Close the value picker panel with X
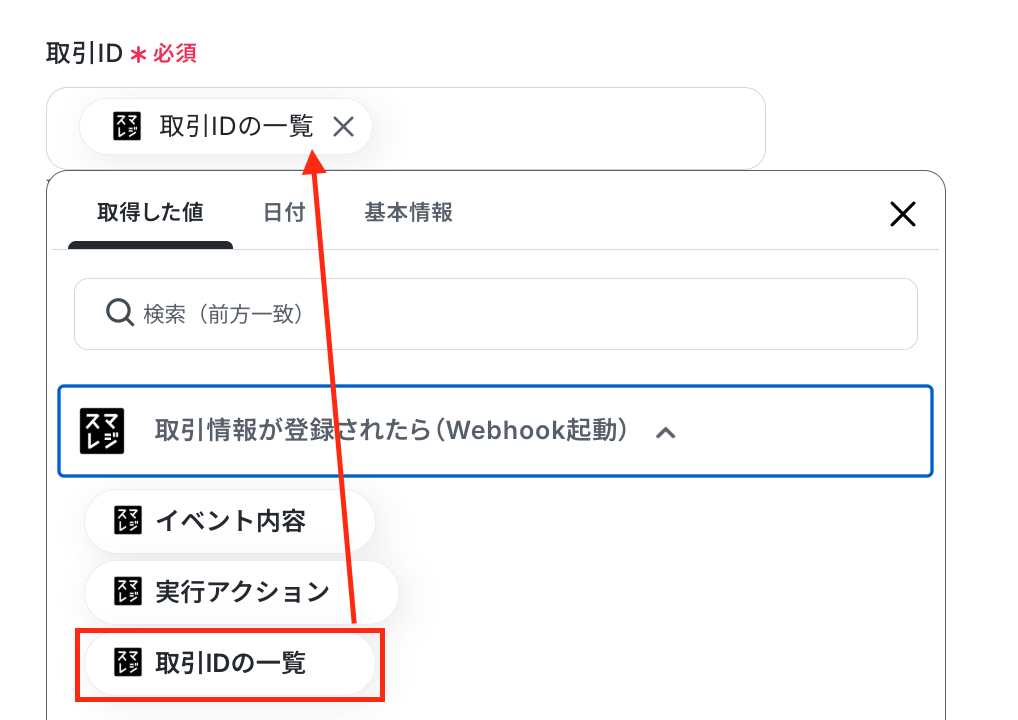 pyautogui.click(x=902, y=214)
